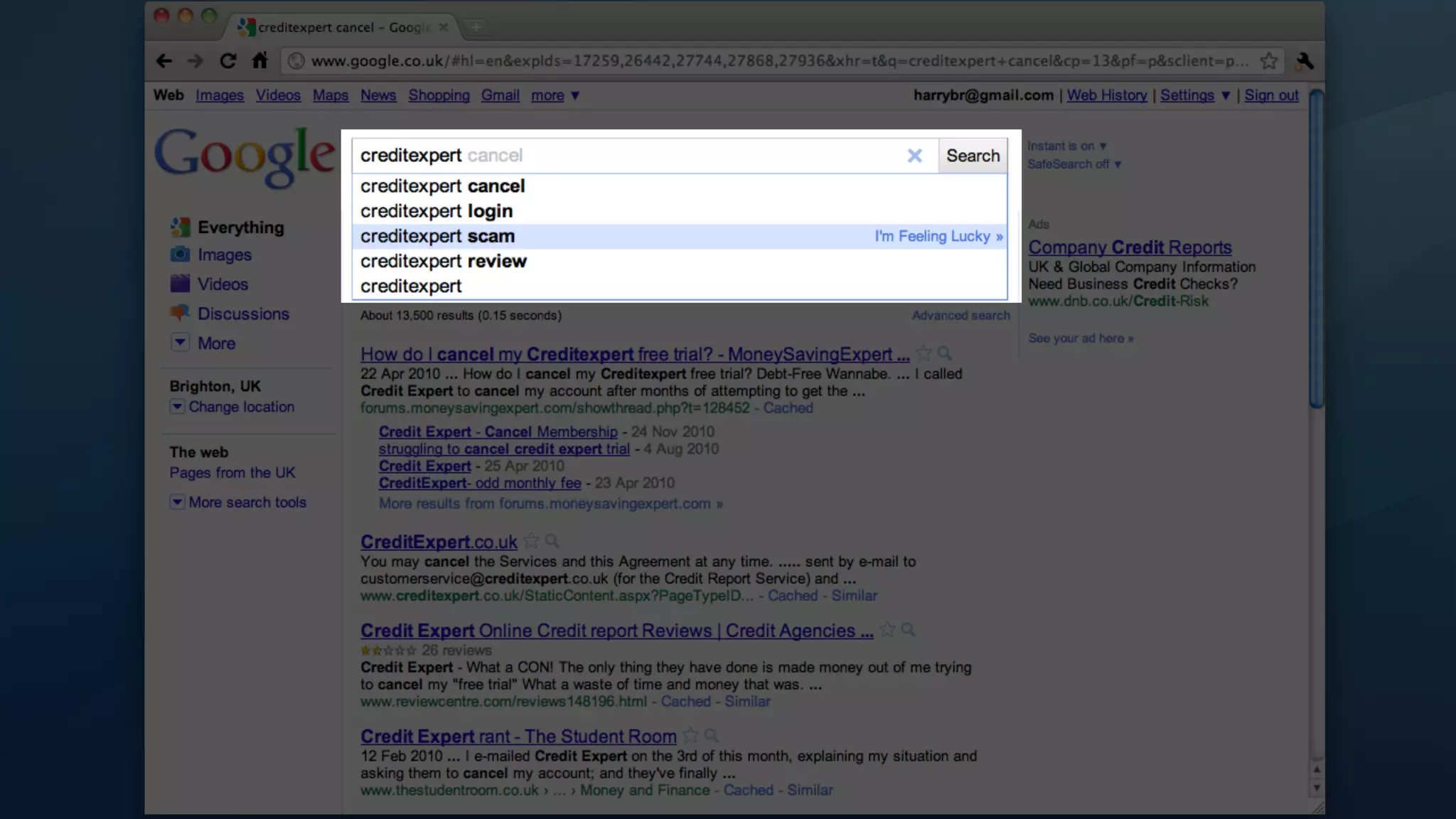The image size is (1456, 819).
Task: Select the creditexpert review suggestion
Action: (x=444, y=262)
